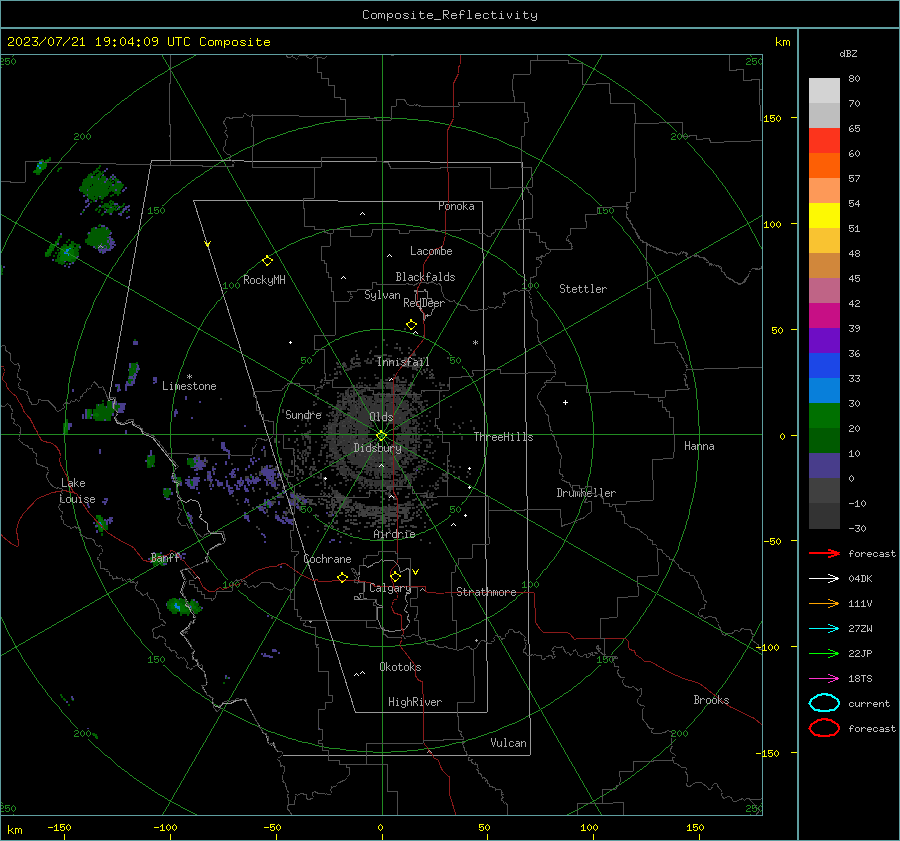Click the yellow radar-site diamond at map center
The width and height of the screenshot is (900, 841).
[x=381, y=436]
